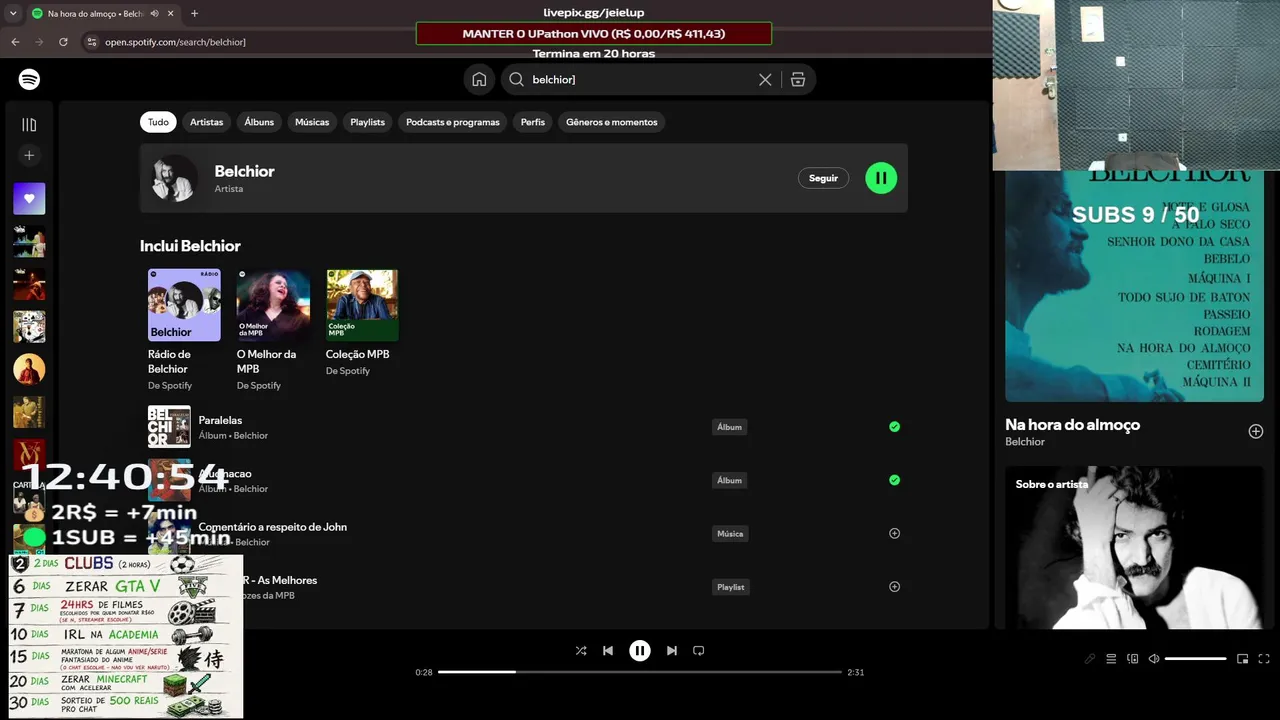Open the Paralelas album title
Screen dimensions: 1280x720
pyautogui.click(x=220, y=420)
